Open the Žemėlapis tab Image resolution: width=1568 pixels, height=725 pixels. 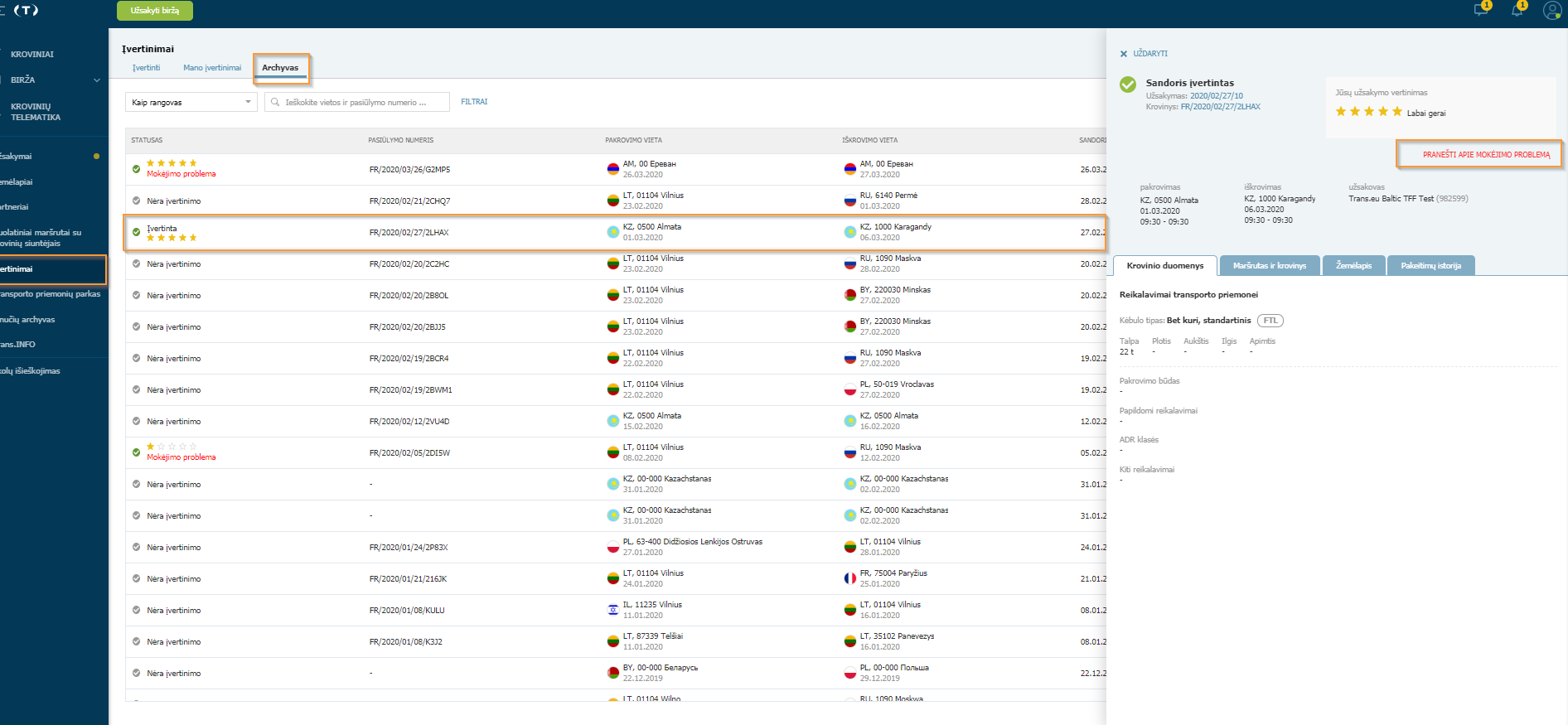1353,265
